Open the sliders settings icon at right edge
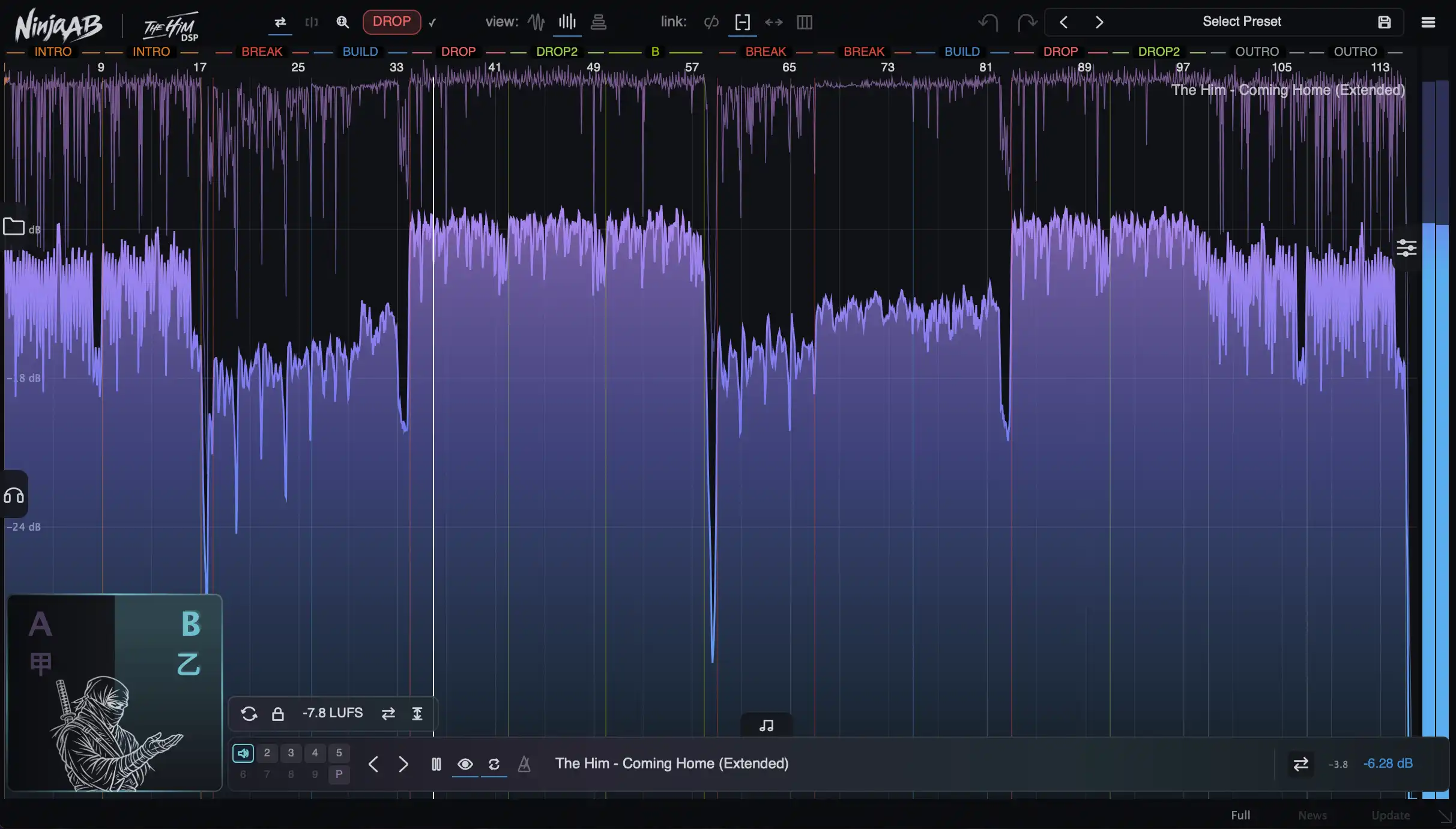Viewport: 1456px width, 829px height. tap(1407, 247)
